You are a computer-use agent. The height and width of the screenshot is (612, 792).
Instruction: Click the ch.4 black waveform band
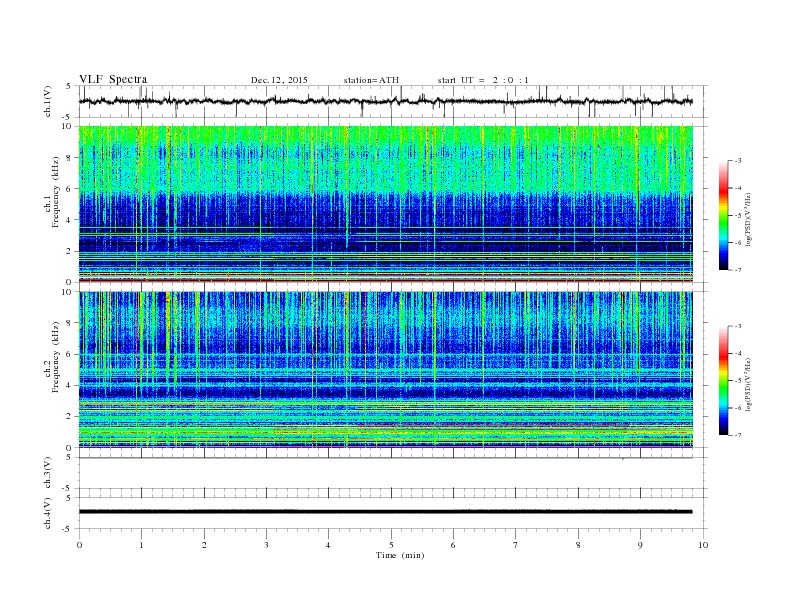[x=385, y=512]
